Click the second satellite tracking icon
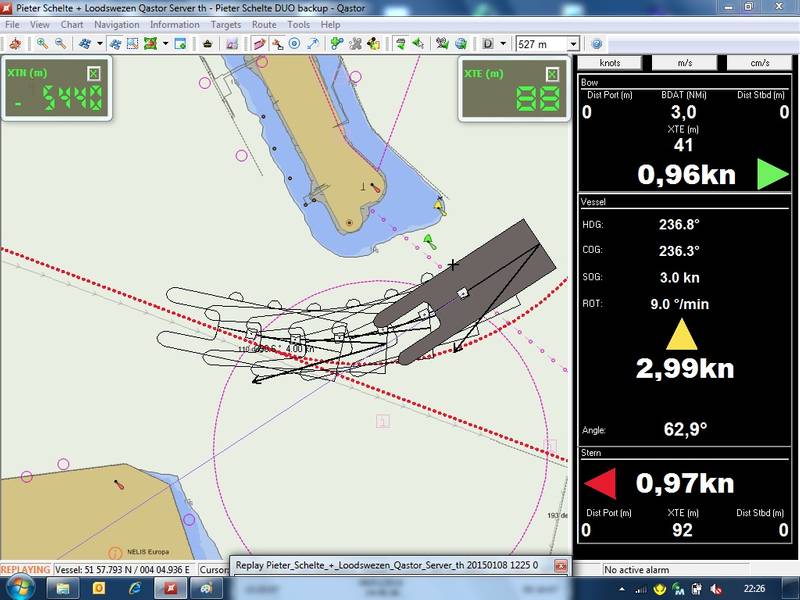Image resolution: width=800 pixels, height=600 pixels. [x=115, y=44]
